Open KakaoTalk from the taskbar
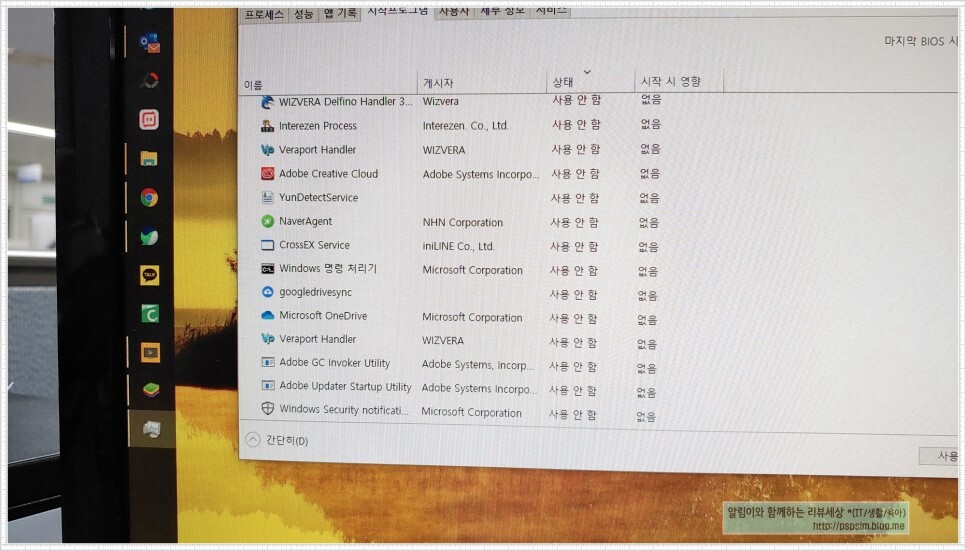Image resolution: width=966 pixels, height=551 pixels. tap(150, 275)
